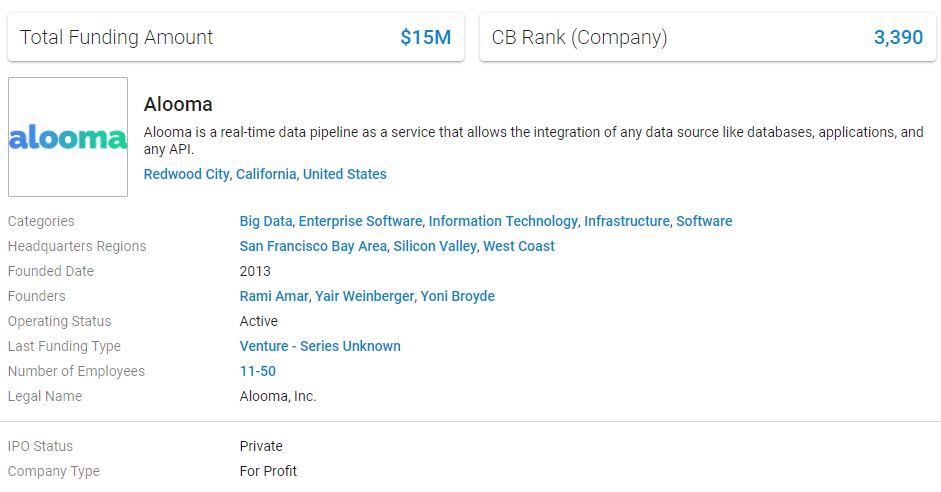941x492 pixels.
Task: Follow the United States link
Action: (344, 174)
